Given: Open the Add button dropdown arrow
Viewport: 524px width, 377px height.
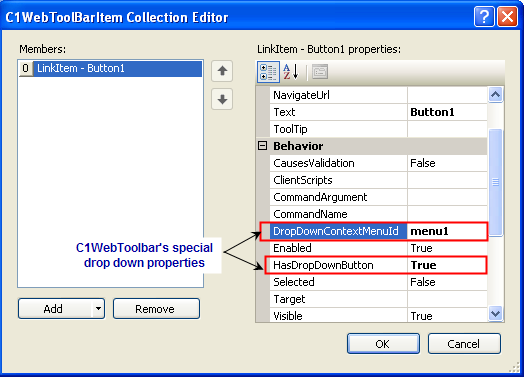Looking at the screenshot, I should point(98,308).
